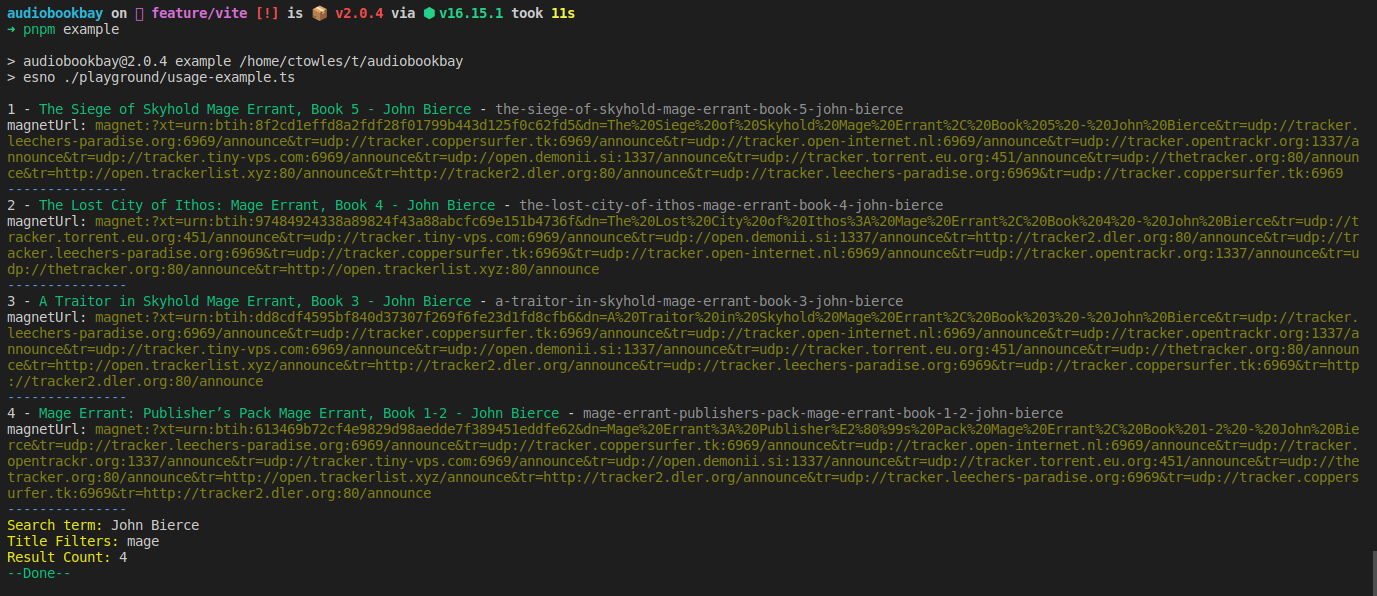Open the magnet link starting btih:97484924338a89824
The image size is (1377, 596).
point(683,245)
